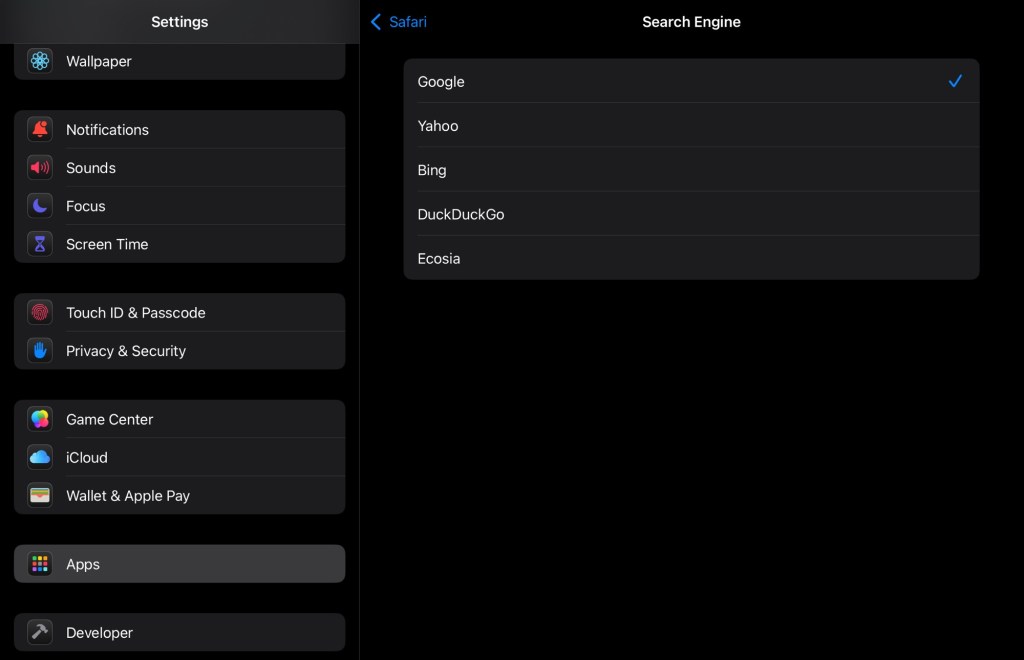This screenshot has height=660, width=1024.
Task: Open Wallet & Apple Pay settings
Action: pyautogui.click(x=180, y=496)
